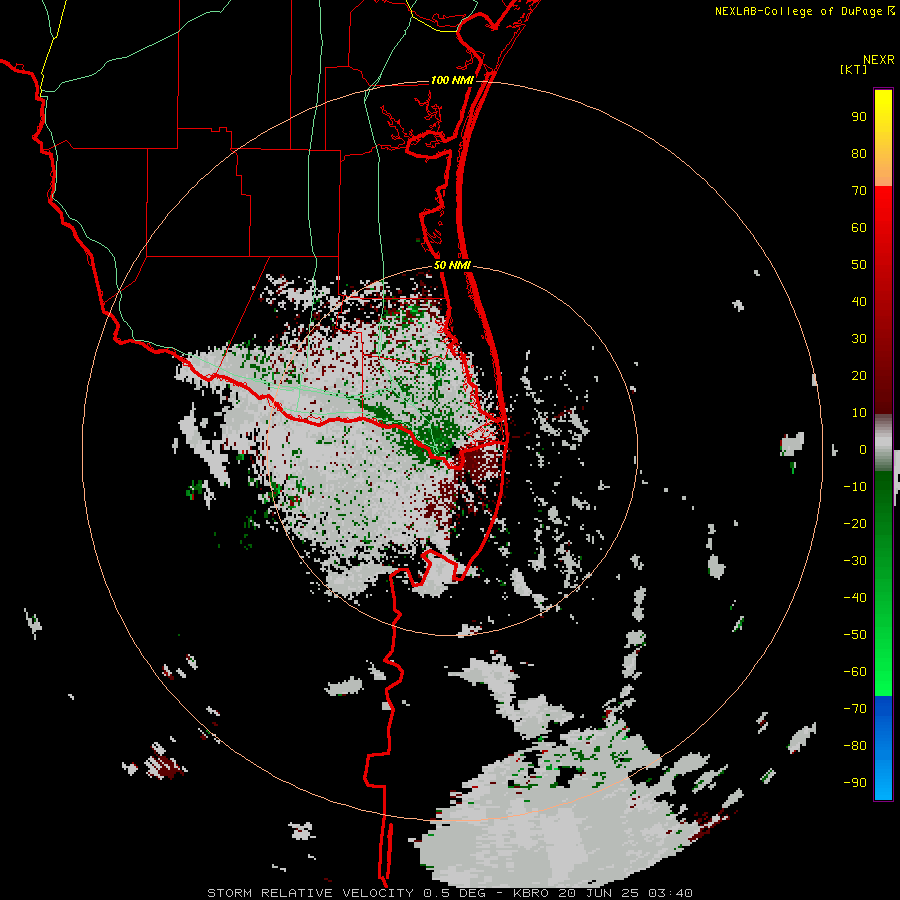
Task: Click the '50 NMI' range ring label
Action: coord(452,265)
